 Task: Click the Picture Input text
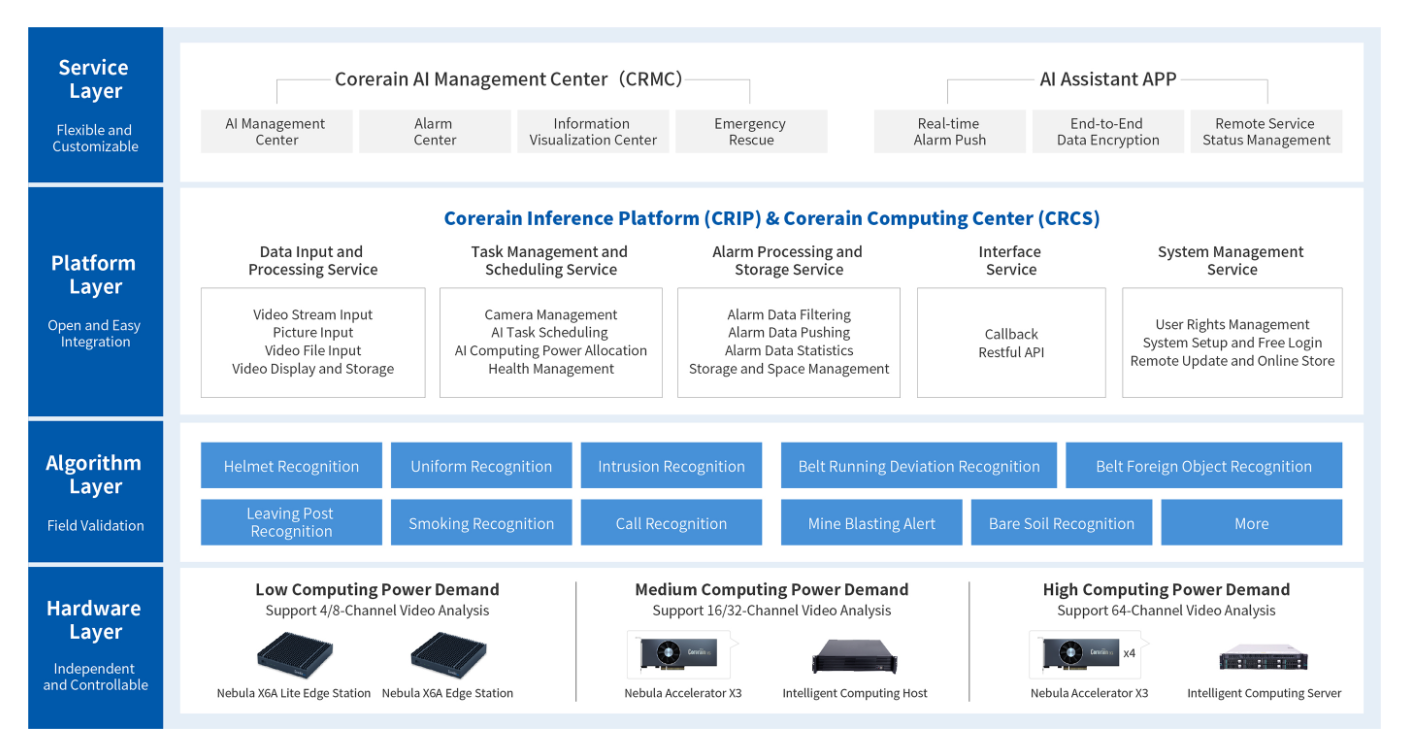pyautogui.click(x=313, y=333)
